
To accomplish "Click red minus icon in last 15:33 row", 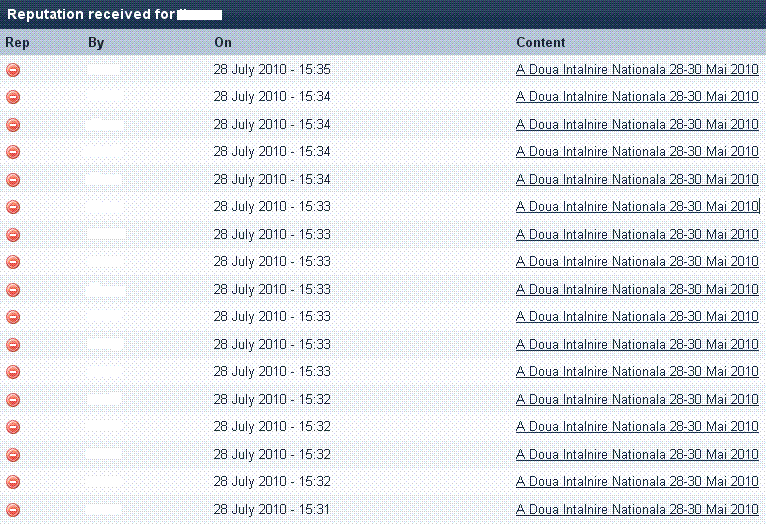I will pos(13,372).
